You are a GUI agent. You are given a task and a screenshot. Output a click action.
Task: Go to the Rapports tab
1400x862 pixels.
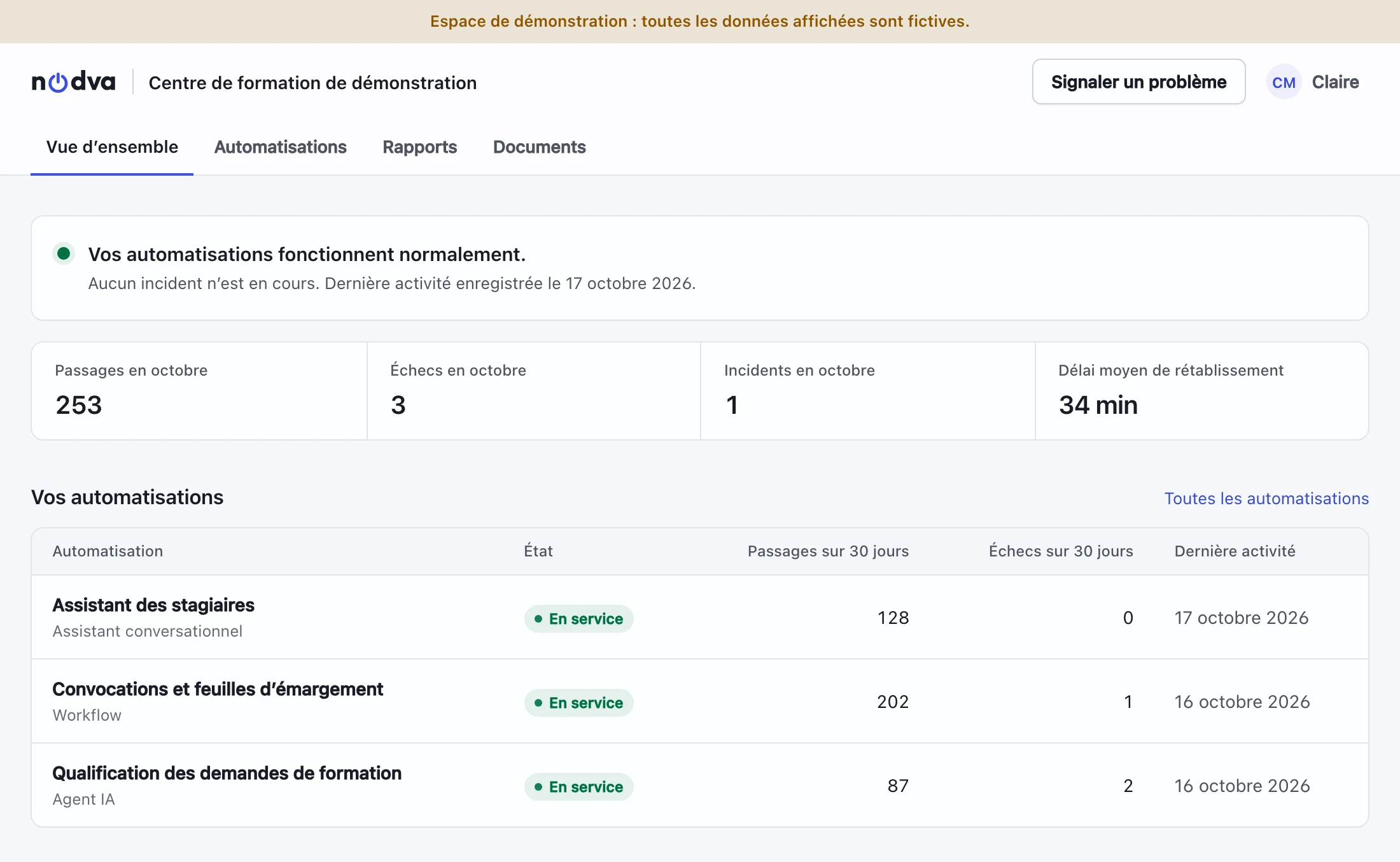pos(419,147)
